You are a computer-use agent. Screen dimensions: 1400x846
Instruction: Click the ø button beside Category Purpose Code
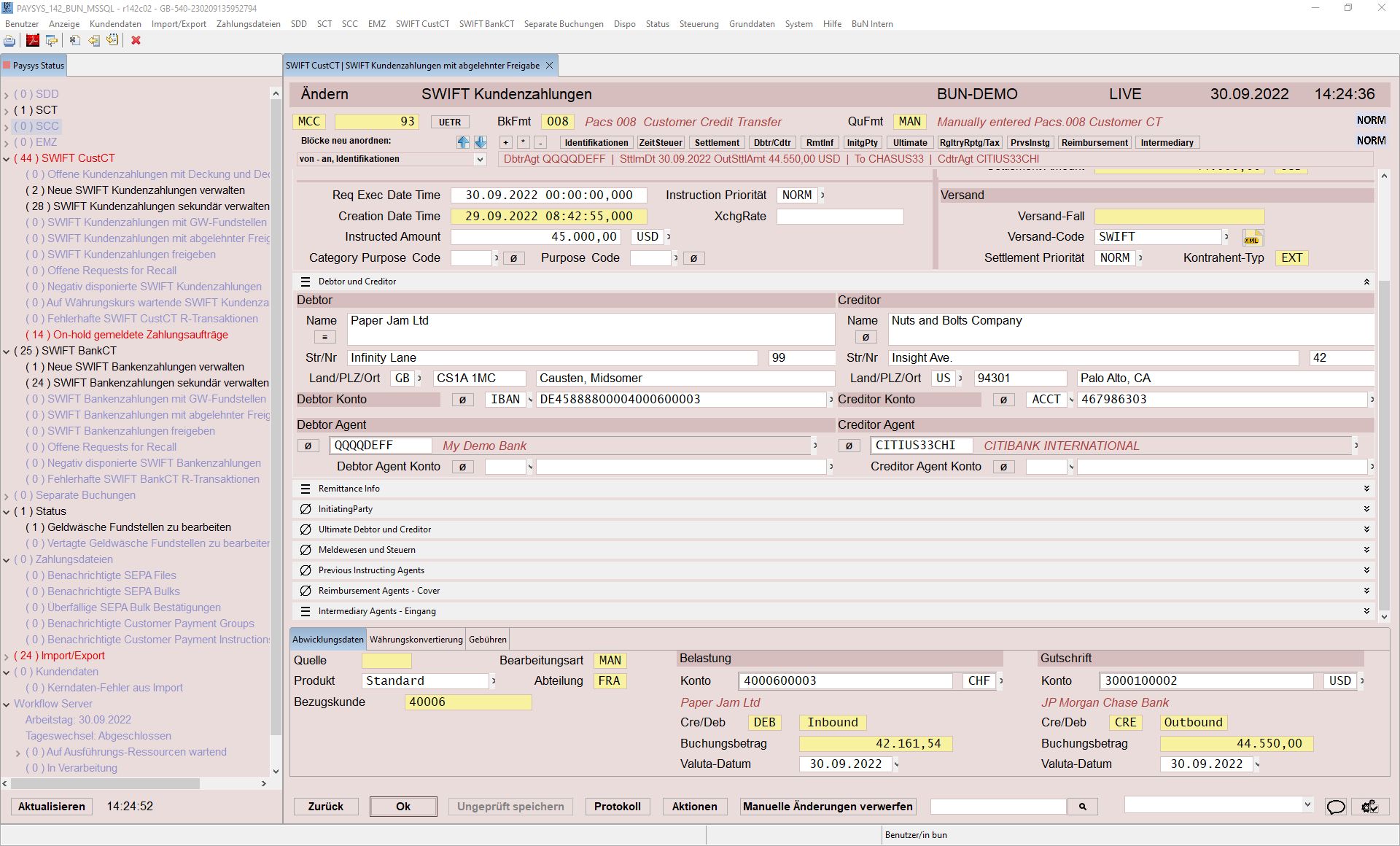[x=513, y=258]
